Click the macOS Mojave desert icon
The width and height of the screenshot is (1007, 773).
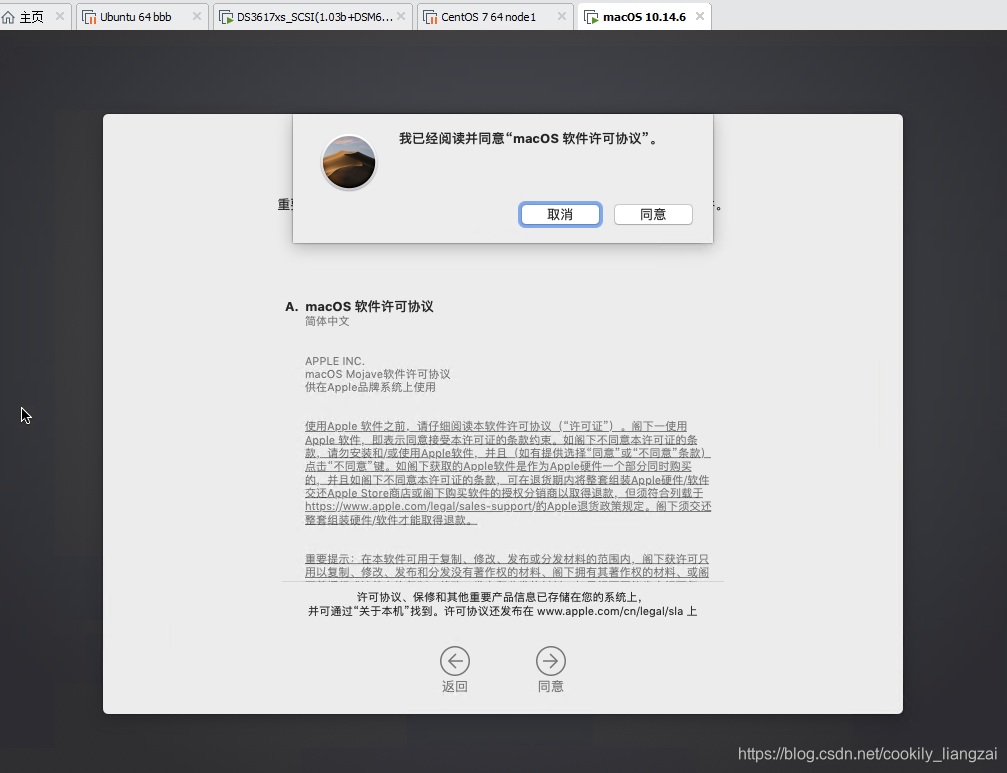point(349,162)
